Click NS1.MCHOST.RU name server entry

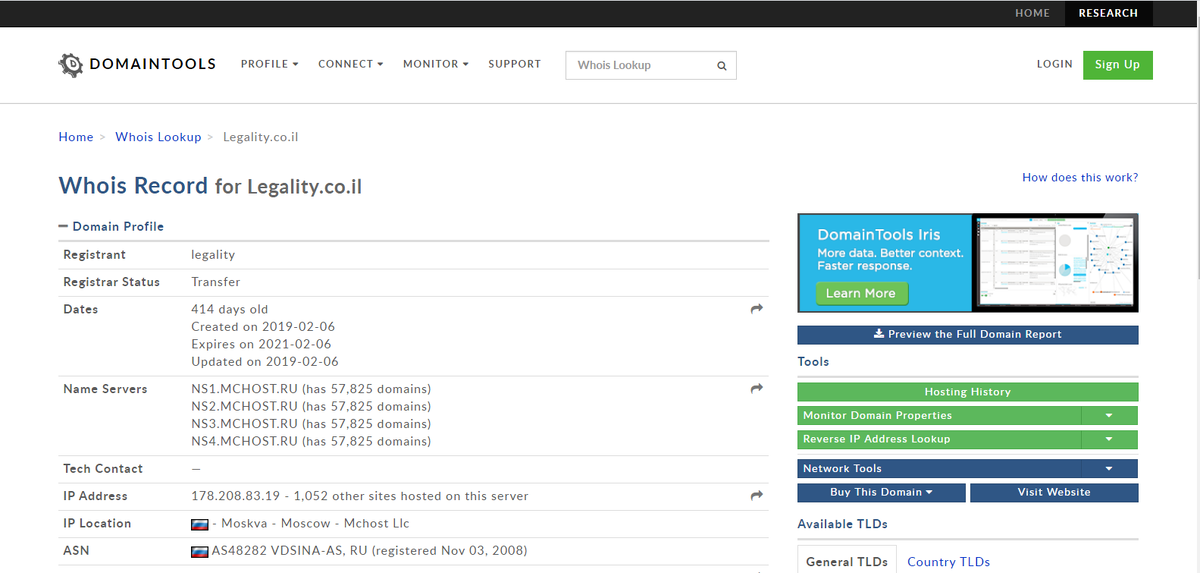pyautogui.click(x=311, y=389)
